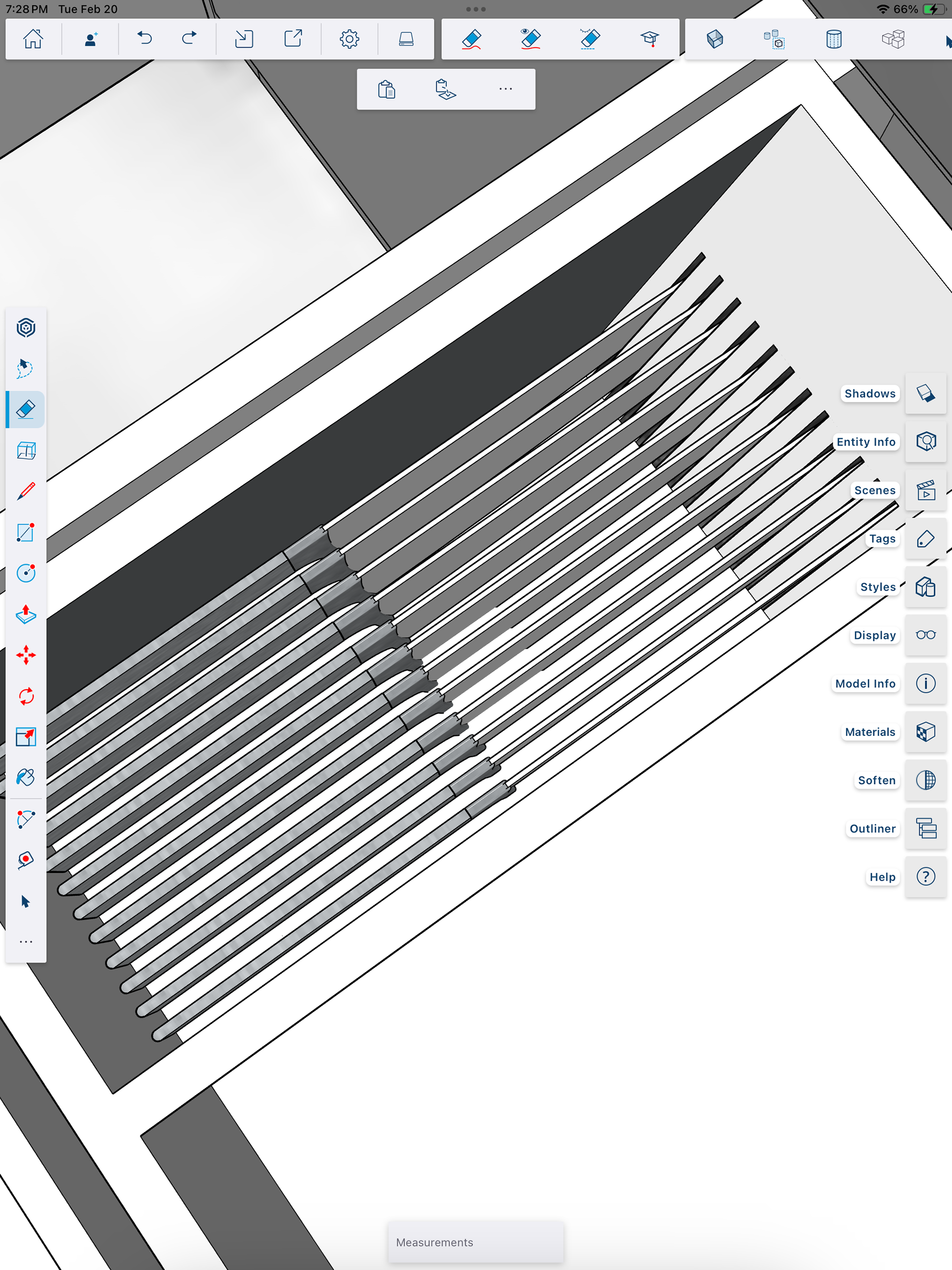Select the Push/Pull tool
952x1270 pixels.
click(26, 614)
